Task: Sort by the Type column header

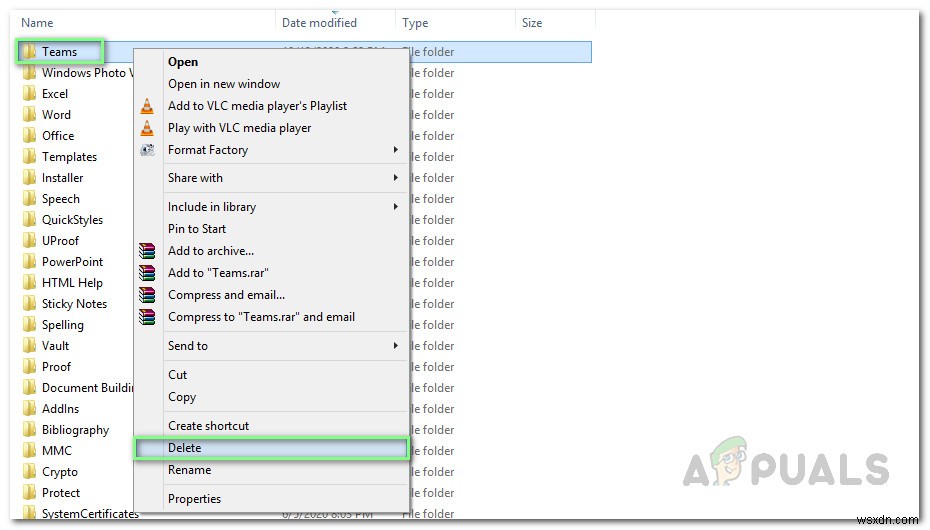Action: point(415,23)
